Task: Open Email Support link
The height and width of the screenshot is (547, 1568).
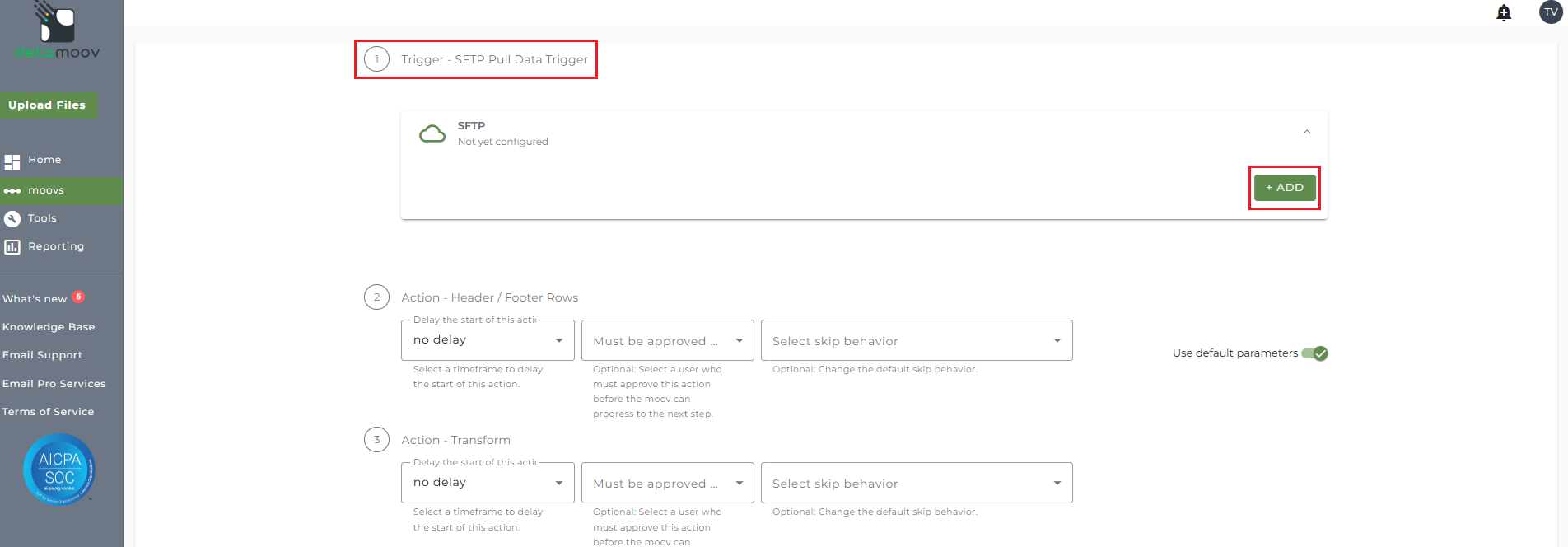Action: [42, 355]
